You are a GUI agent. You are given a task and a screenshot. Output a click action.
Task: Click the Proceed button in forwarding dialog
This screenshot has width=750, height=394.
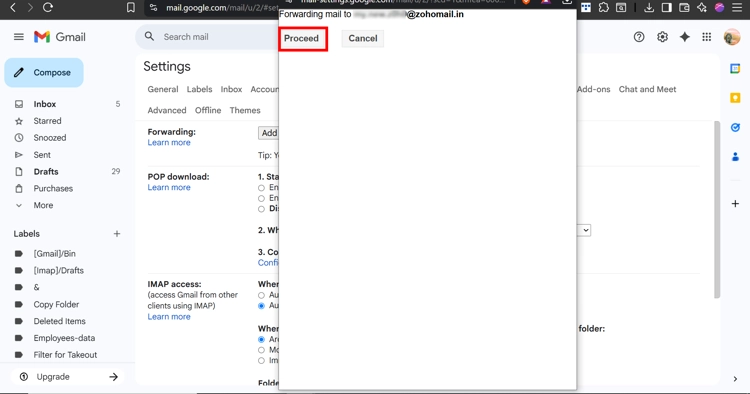point(302,38)
